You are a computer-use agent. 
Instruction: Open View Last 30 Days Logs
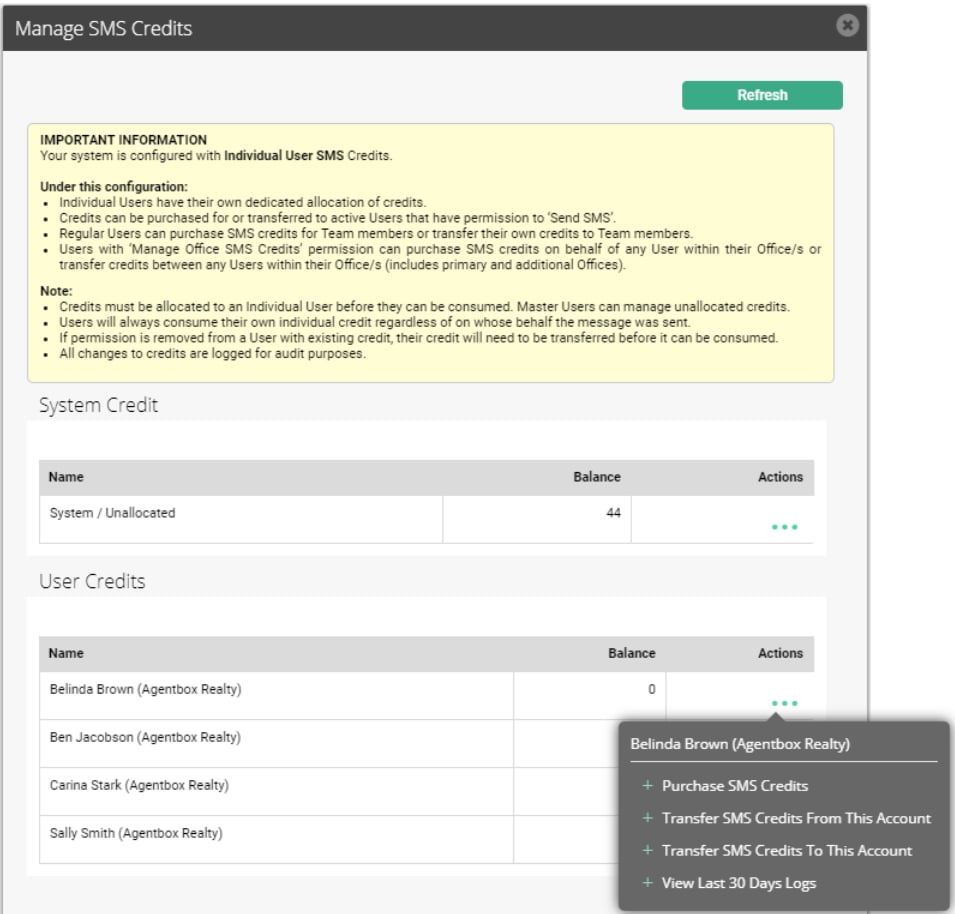point(739,883)
